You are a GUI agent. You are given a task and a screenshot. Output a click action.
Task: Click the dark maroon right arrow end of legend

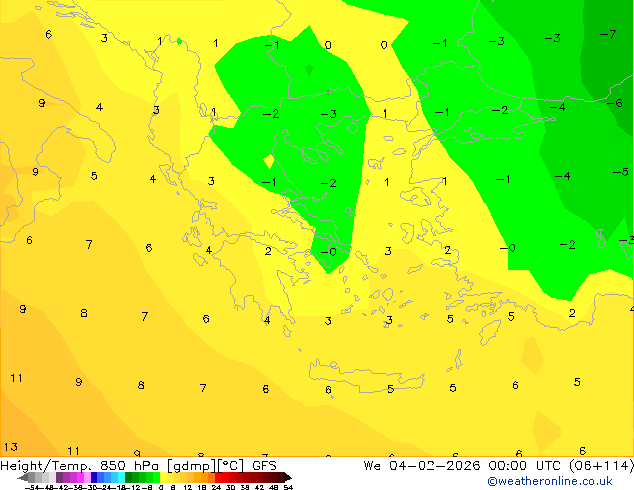click(x=288, y=478)
